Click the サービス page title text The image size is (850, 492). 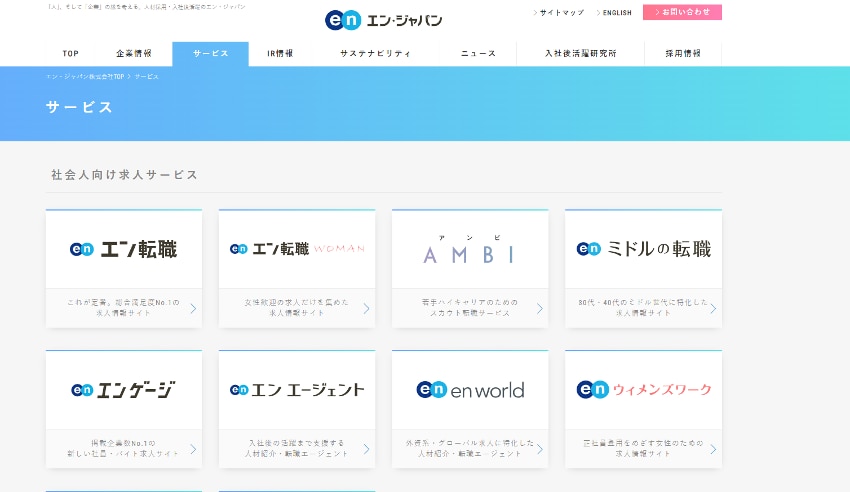pyautogui.click(x=79, y=107)
